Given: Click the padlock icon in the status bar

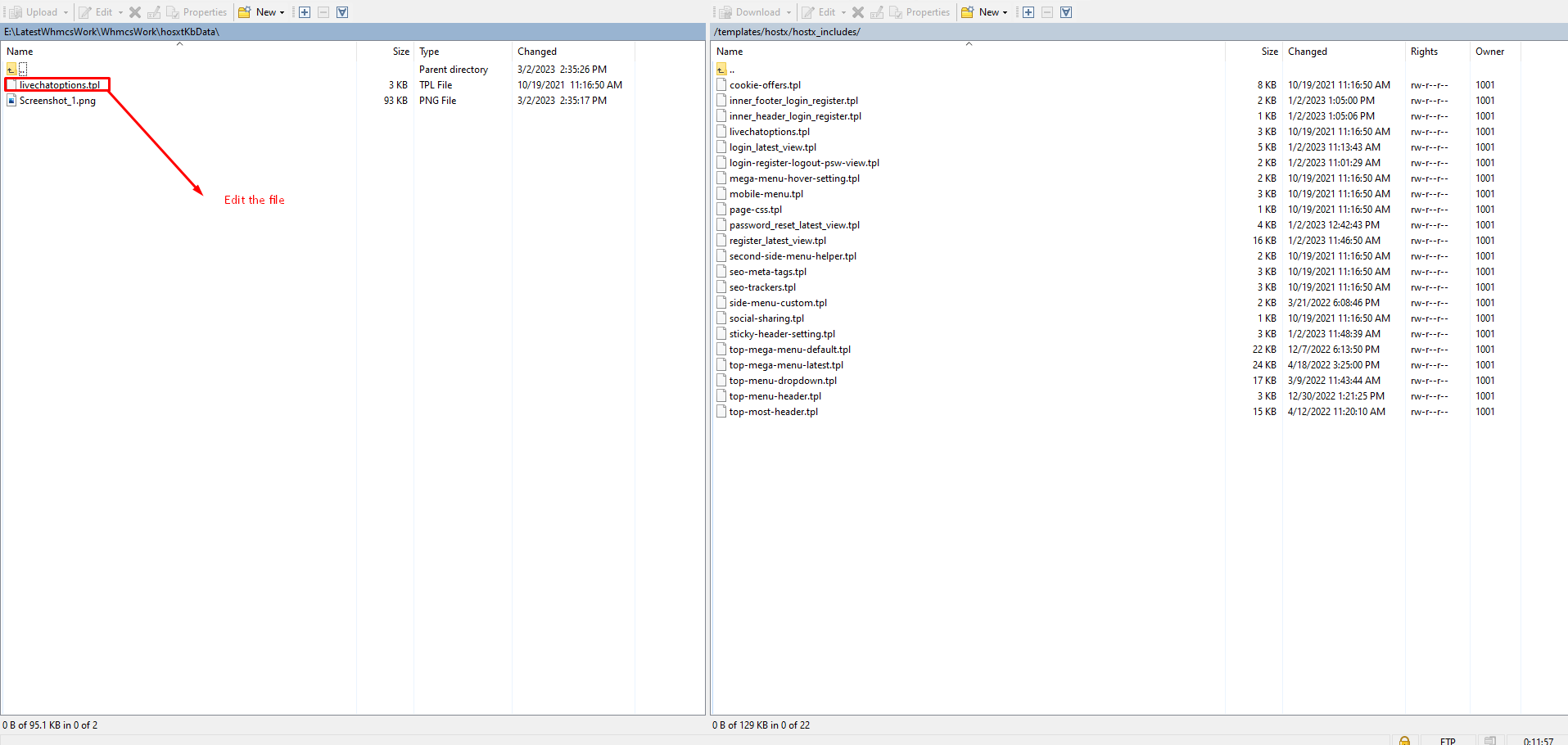Looking at the screenshot, I should coord(1404,740).
